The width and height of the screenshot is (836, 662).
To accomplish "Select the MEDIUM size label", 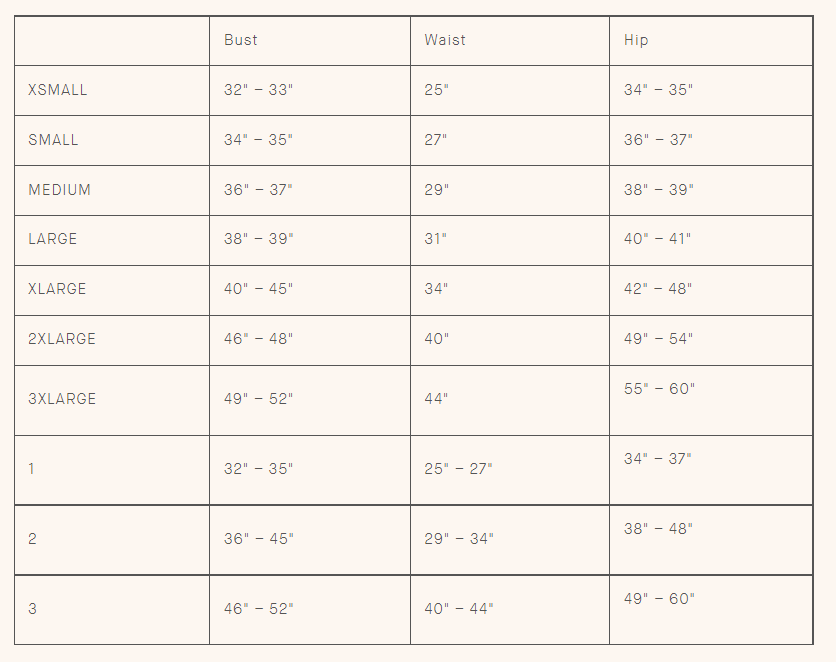I will coord(60,190).
